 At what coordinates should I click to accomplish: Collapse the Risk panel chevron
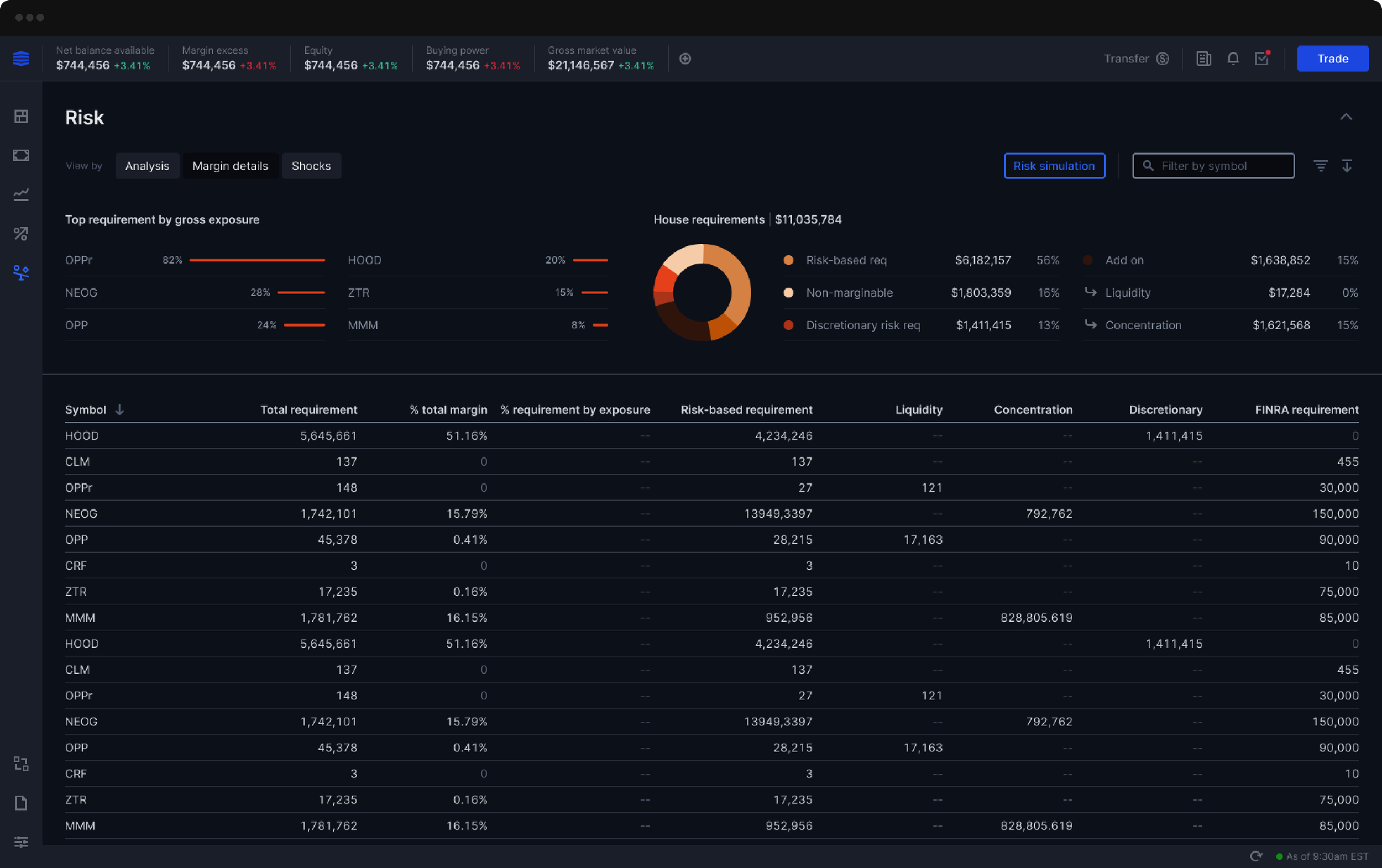pos(1347,117)
